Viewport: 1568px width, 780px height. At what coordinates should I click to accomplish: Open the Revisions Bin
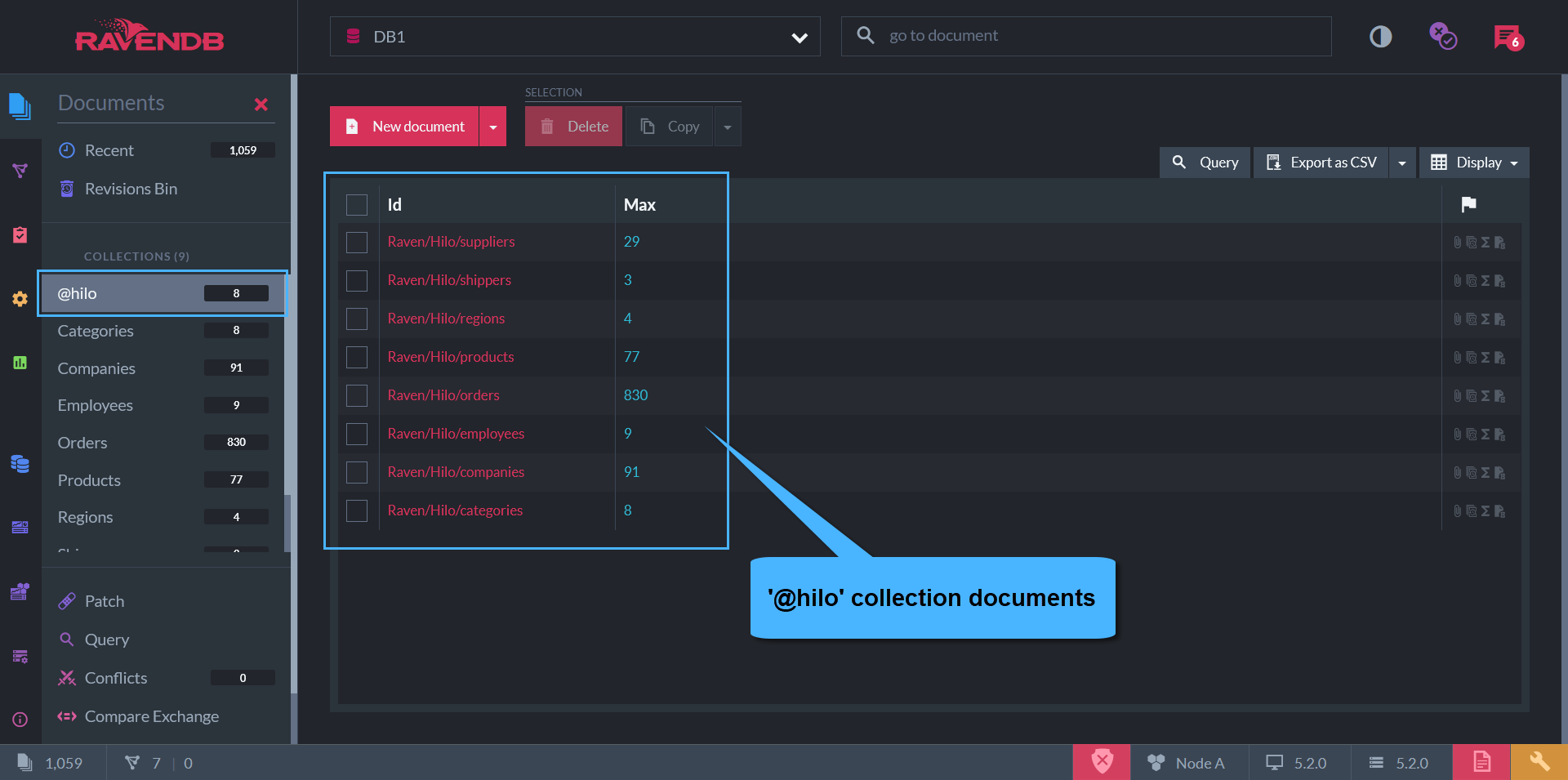(166, 189)
